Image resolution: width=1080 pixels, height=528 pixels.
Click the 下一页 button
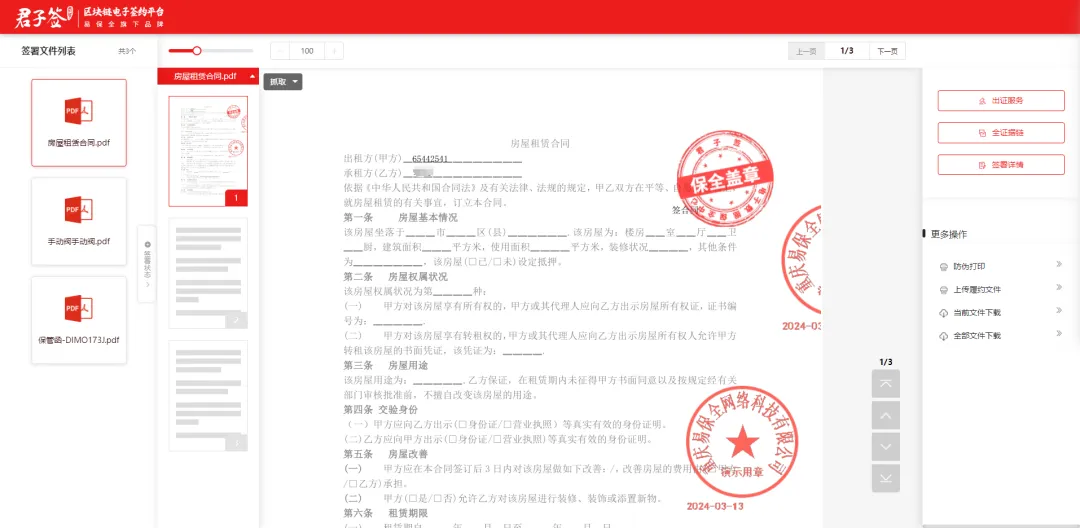point(887,51)
